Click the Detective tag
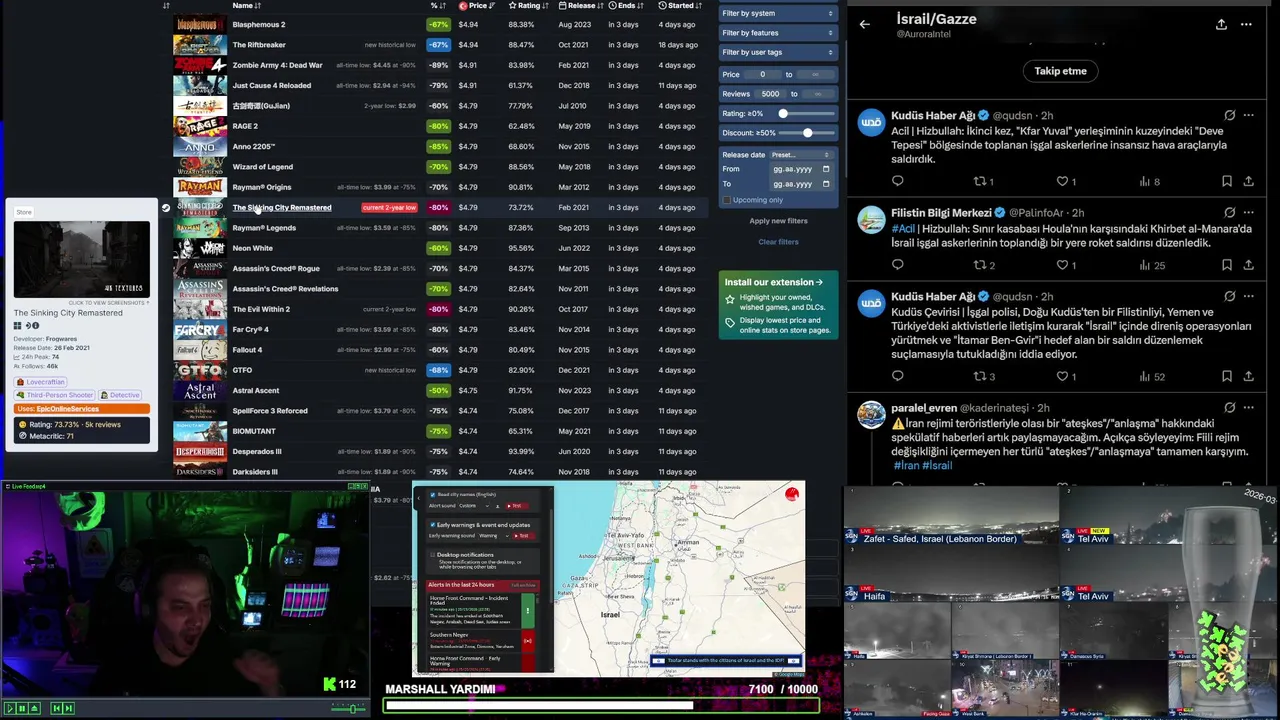The width and height of the screenshot is (1280, 720). pyautogui.click(x=120, y=395)
